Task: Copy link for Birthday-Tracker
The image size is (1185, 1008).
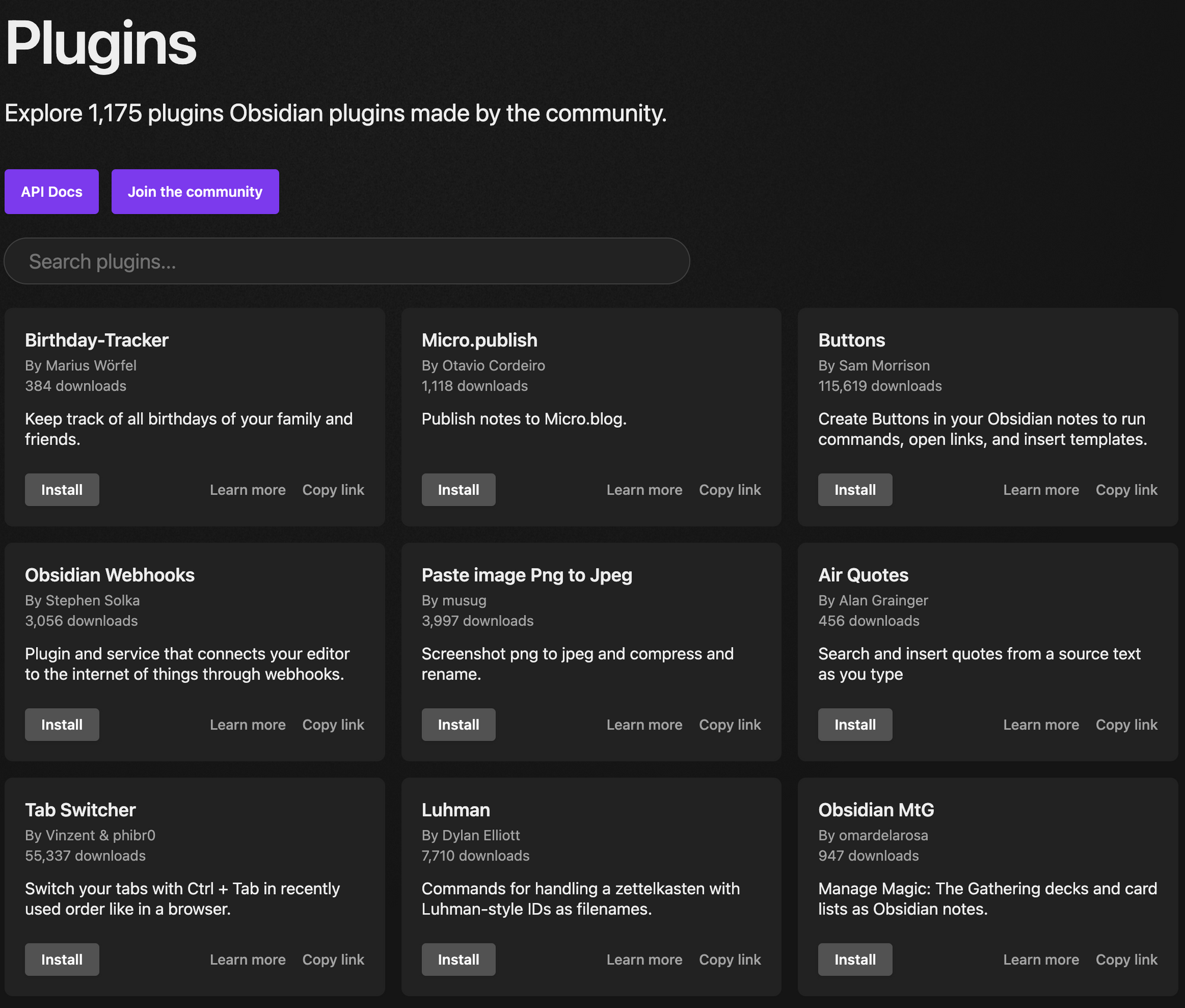Action: point(333,490)
